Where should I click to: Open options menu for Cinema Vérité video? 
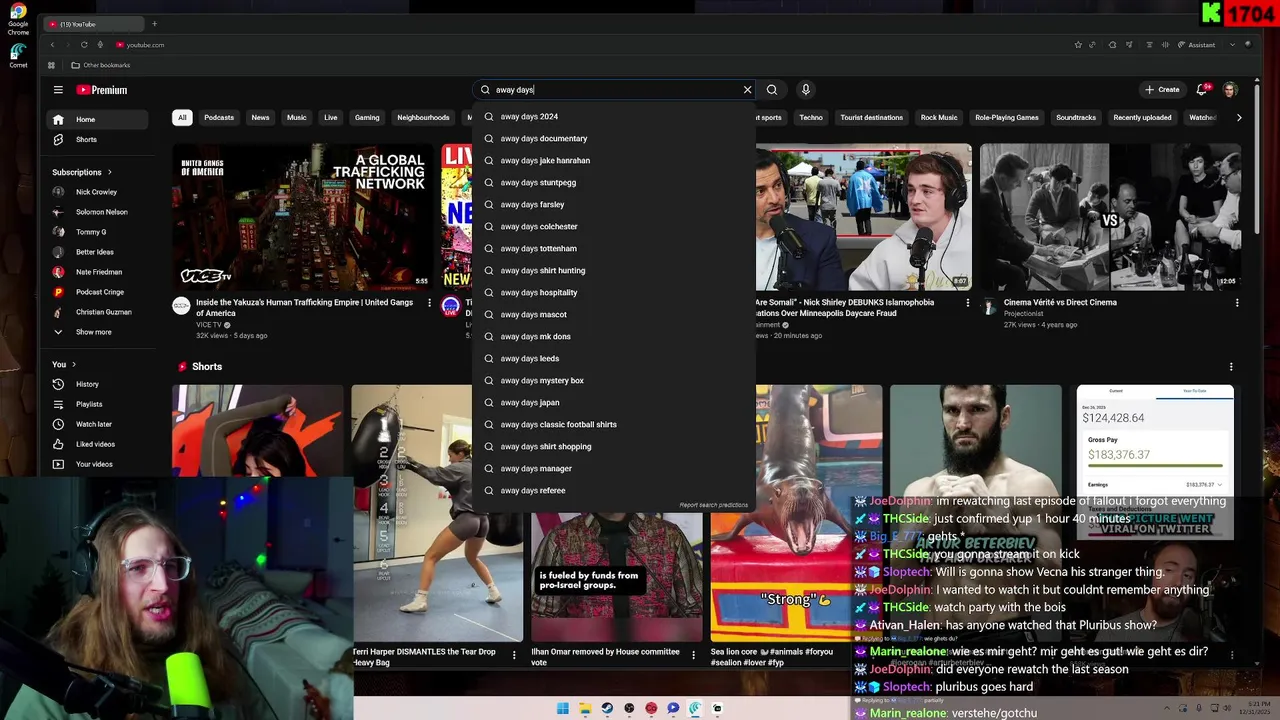[x=1237, y=303]
